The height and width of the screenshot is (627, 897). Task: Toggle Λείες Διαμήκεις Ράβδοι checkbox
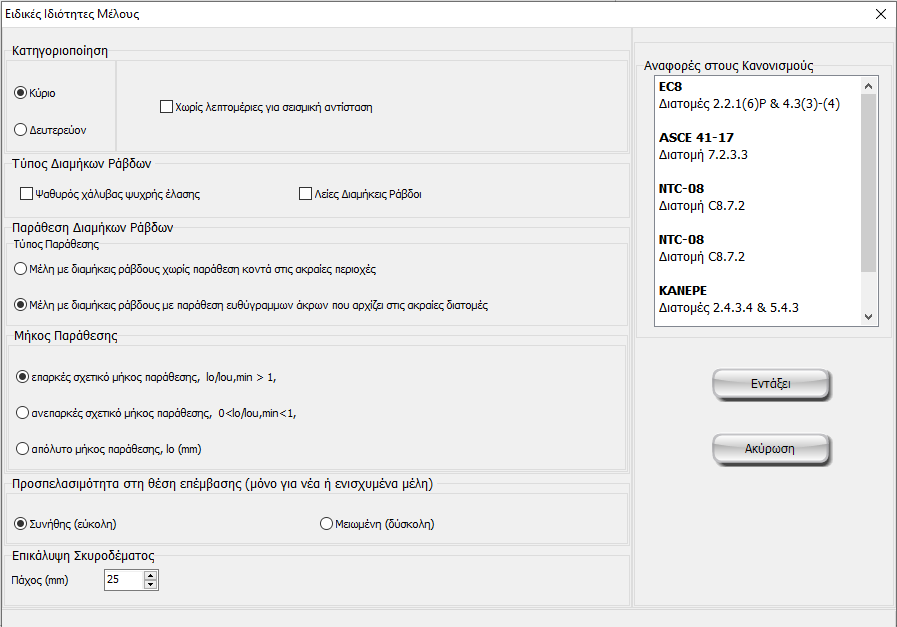click(306, 194)
